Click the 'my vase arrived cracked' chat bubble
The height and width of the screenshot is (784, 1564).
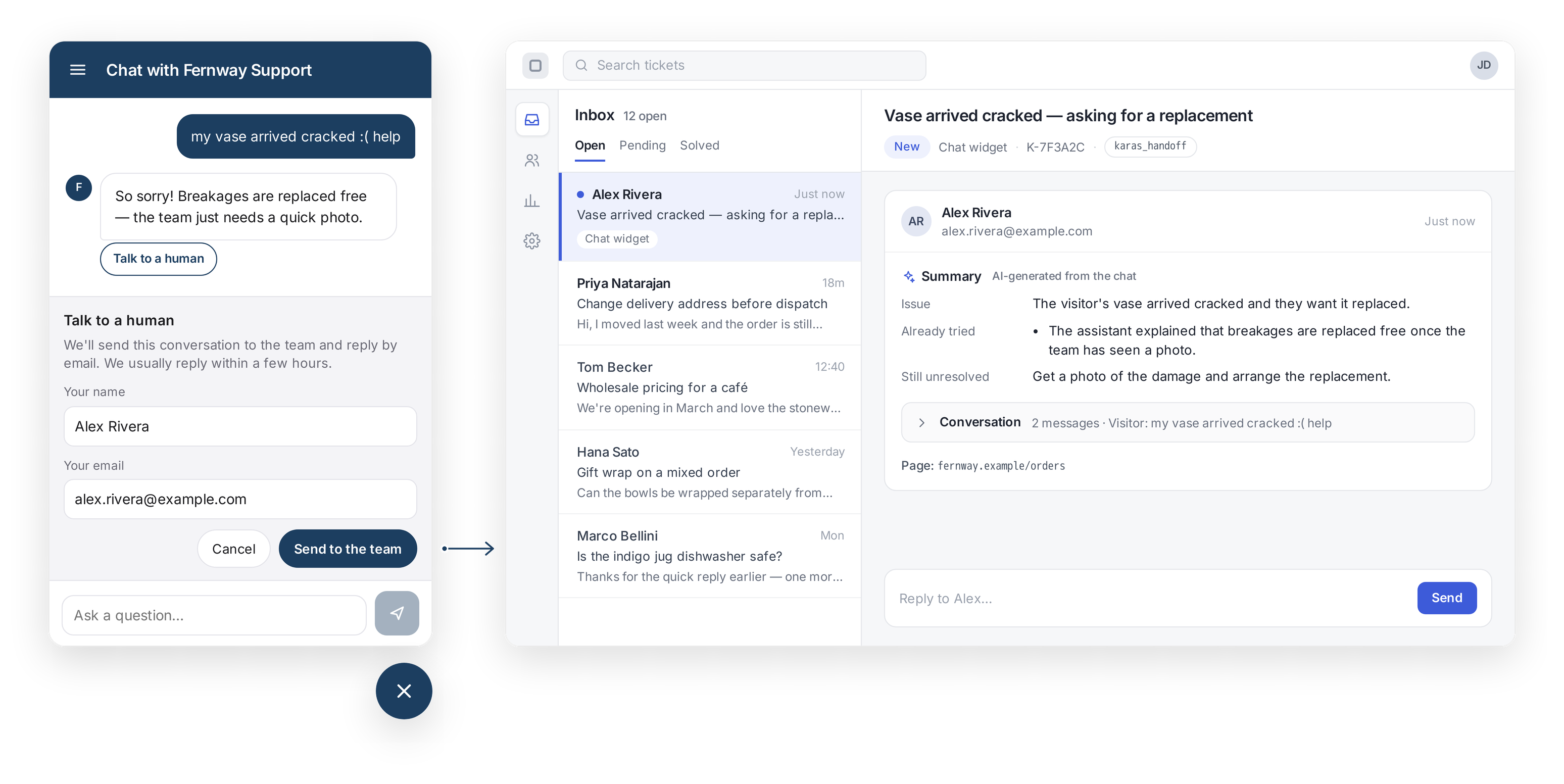(296, 136)
